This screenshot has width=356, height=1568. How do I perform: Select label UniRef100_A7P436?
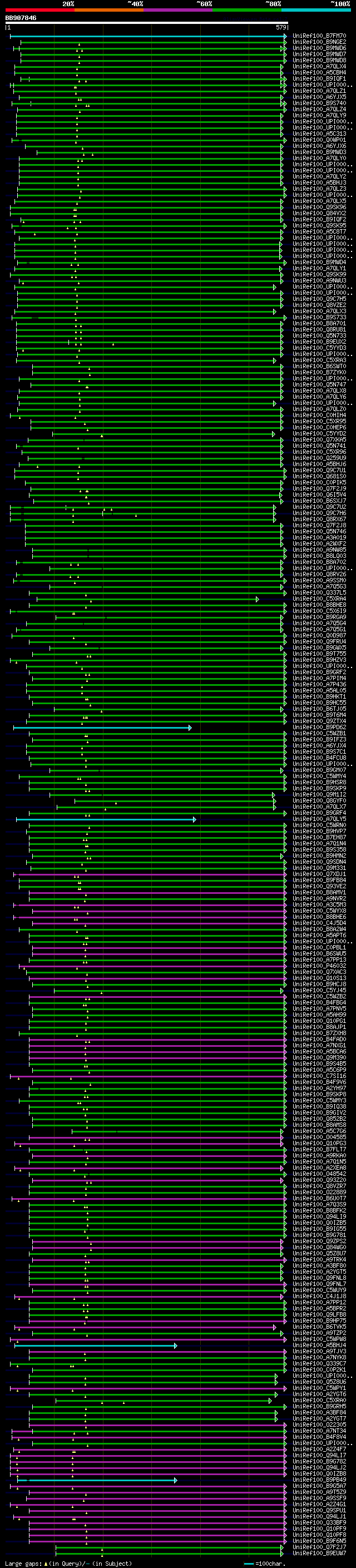coord(319,684)
